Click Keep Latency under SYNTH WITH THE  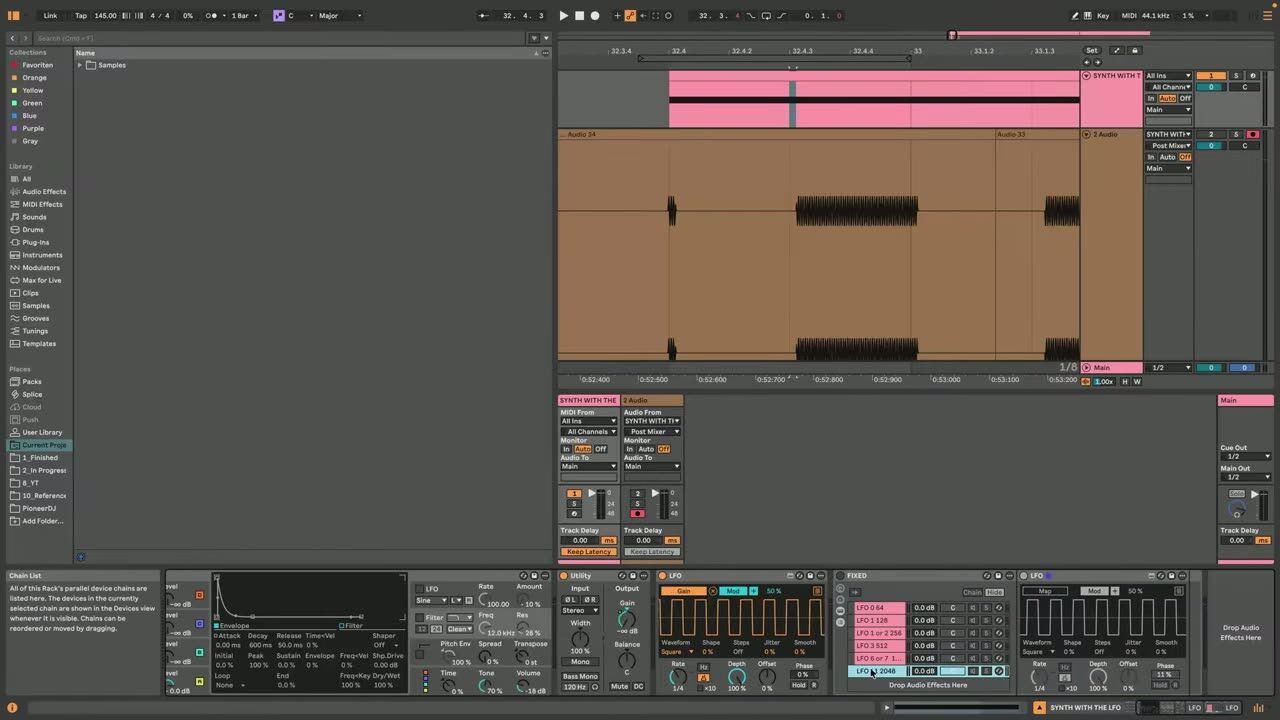pos(588,552)
